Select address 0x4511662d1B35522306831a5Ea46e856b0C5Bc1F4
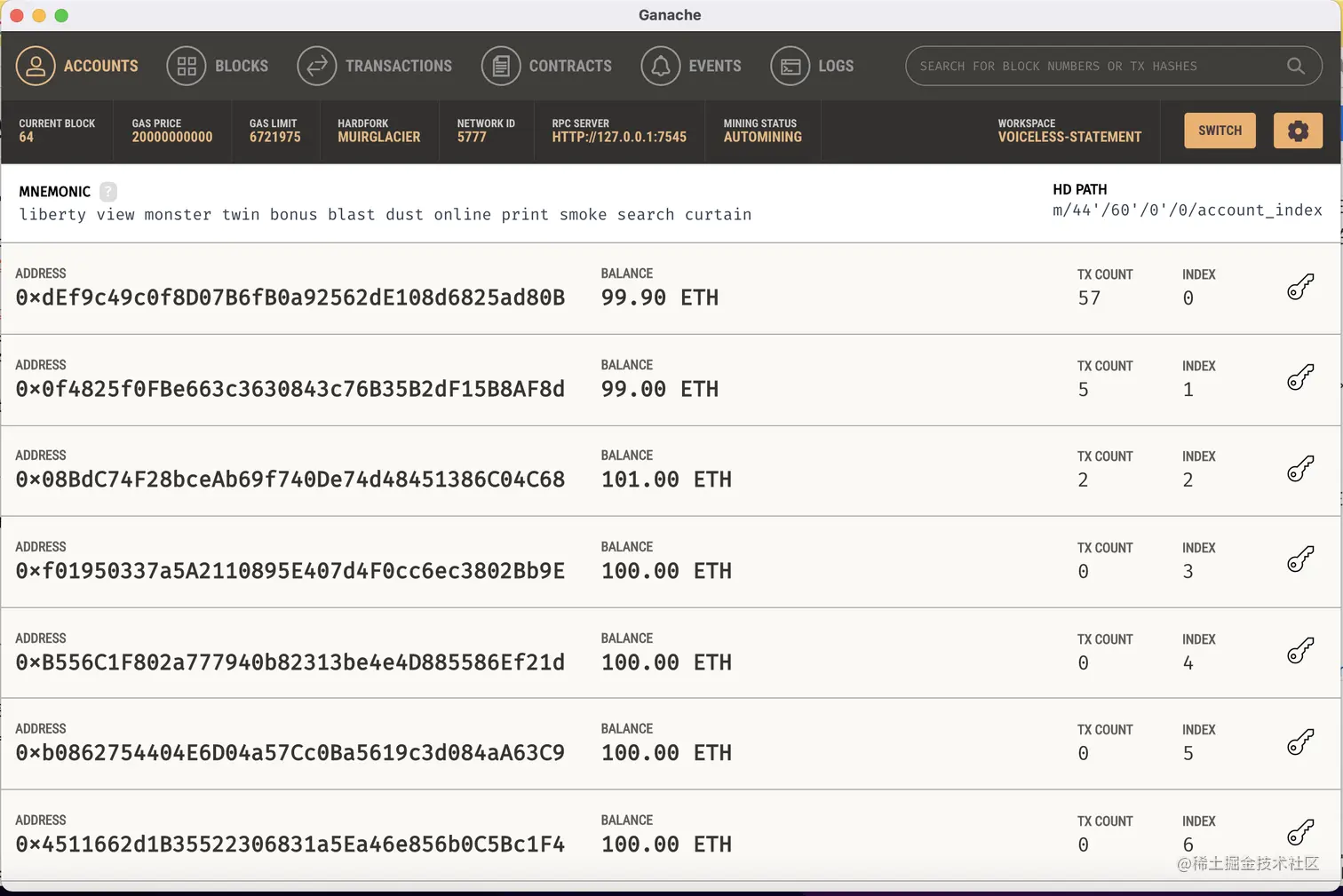Screen dimensions: 1343x896 click(290, 844)
